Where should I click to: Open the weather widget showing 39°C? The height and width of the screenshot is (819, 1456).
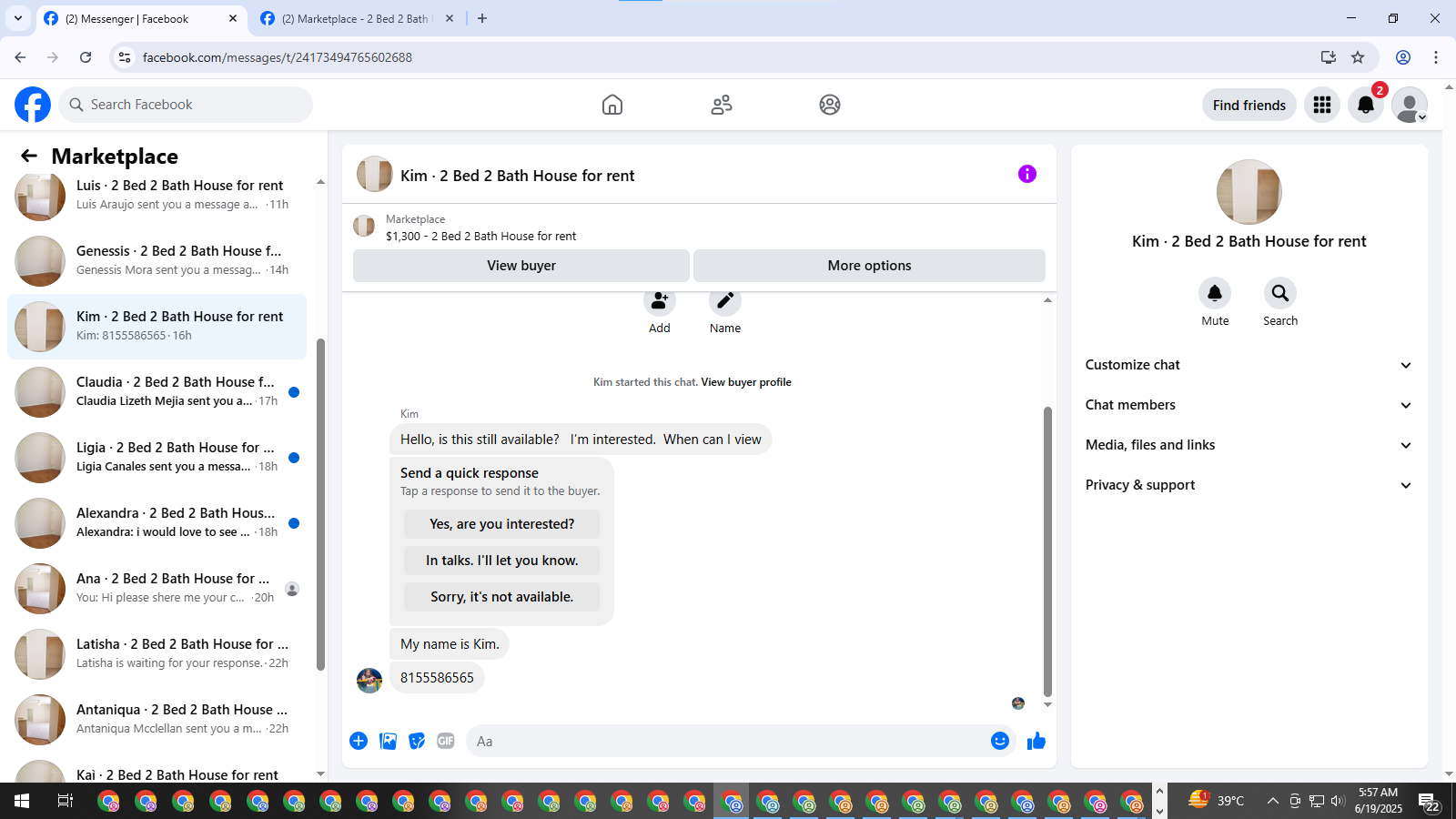click(1217, 801)
